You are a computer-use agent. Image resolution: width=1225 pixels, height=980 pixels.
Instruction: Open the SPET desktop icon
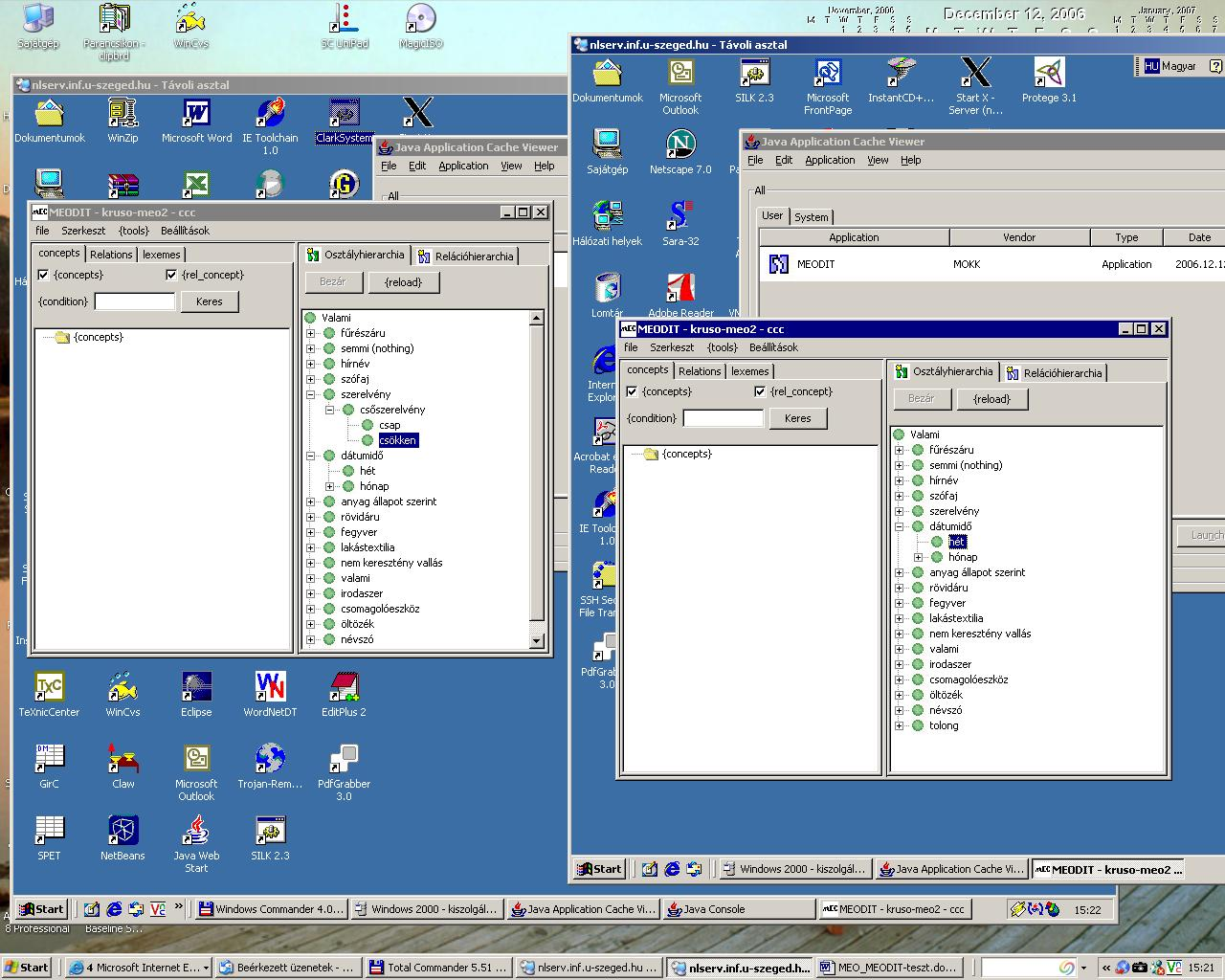pos(49,837)
